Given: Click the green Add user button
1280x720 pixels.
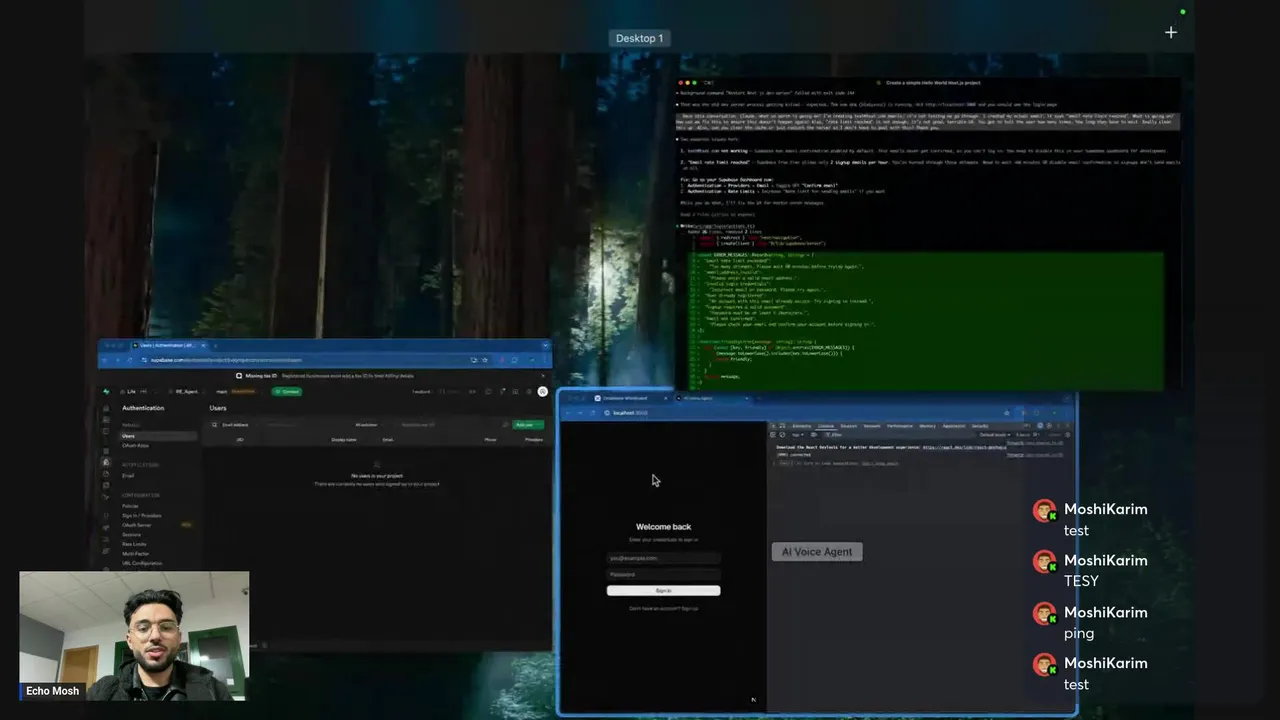Looking at the screenshot, I should coord(528,425).
